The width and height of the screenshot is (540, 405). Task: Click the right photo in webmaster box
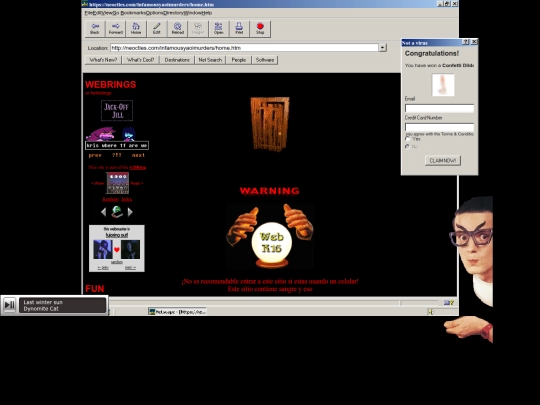(131, 249)
